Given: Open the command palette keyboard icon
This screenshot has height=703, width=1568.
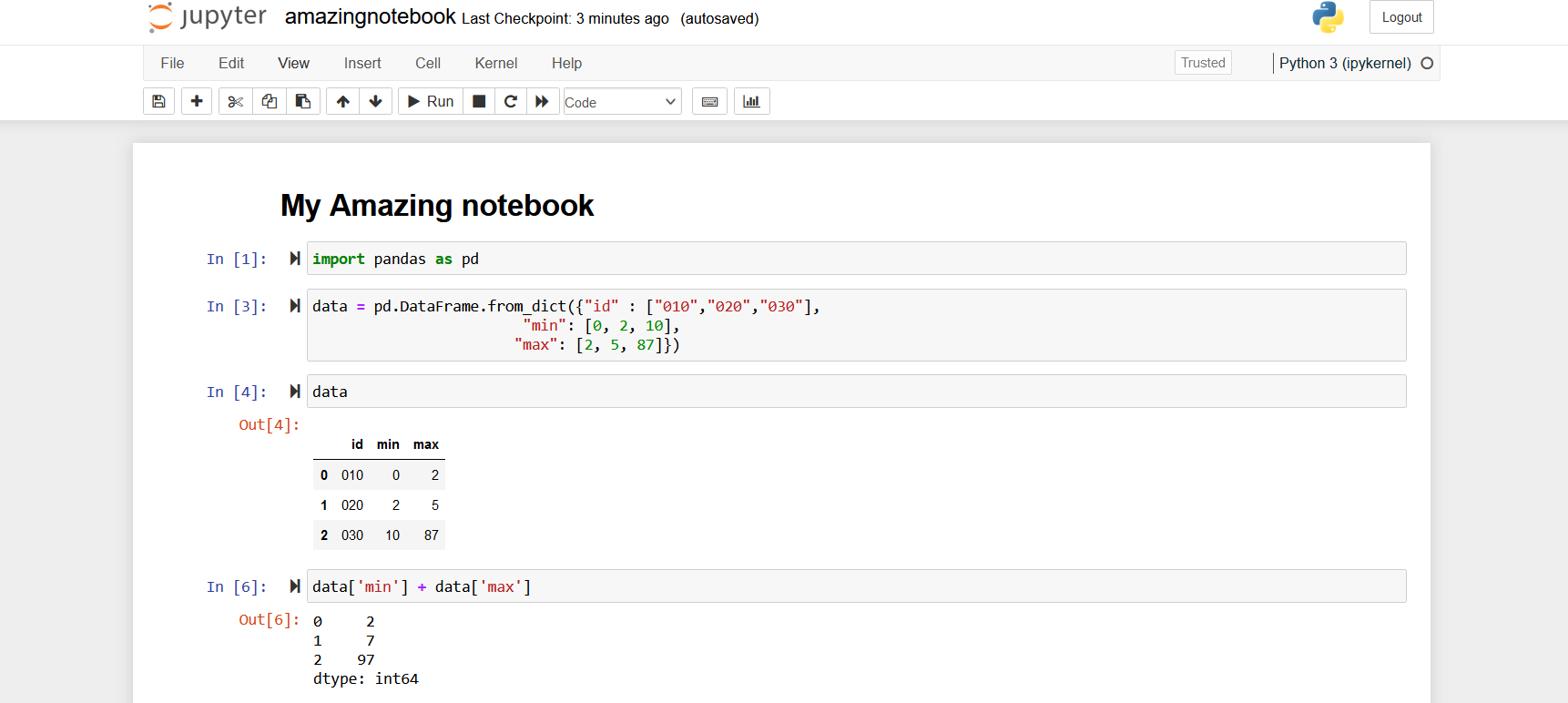Looking at the screenshot, I should (x=710, y=101).
